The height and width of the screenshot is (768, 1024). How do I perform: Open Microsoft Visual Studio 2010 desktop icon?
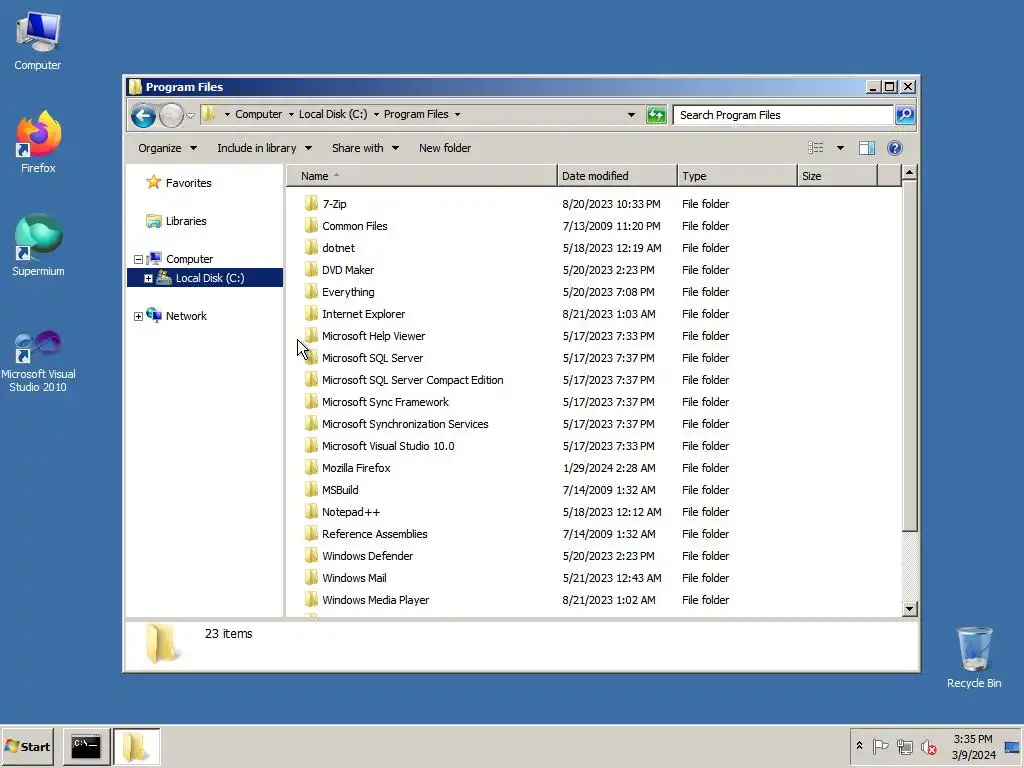38,361
